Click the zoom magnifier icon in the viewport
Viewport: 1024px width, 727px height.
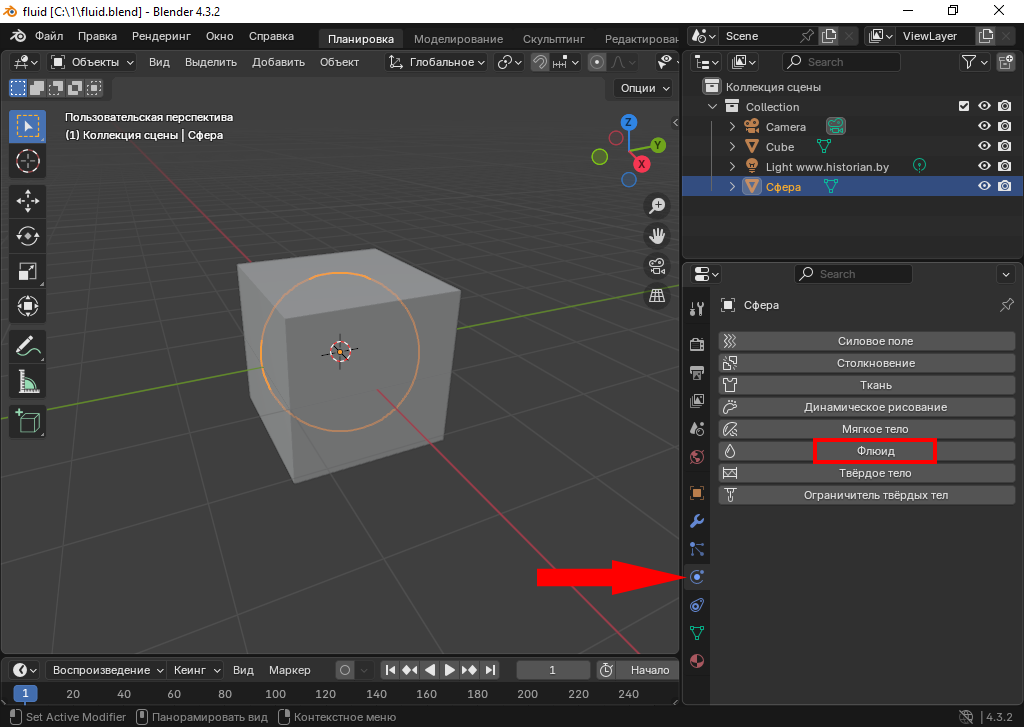coord(657,206)
